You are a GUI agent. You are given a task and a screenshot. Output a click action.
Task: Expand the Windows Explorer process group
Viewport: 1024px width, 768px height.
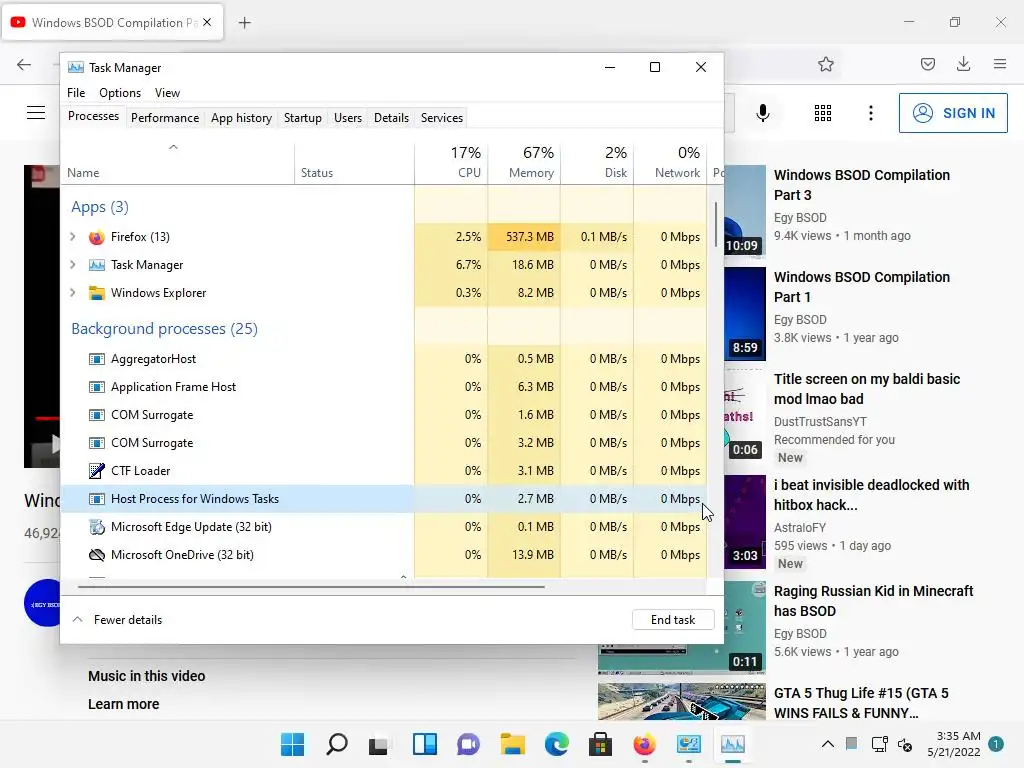[72, 293]
